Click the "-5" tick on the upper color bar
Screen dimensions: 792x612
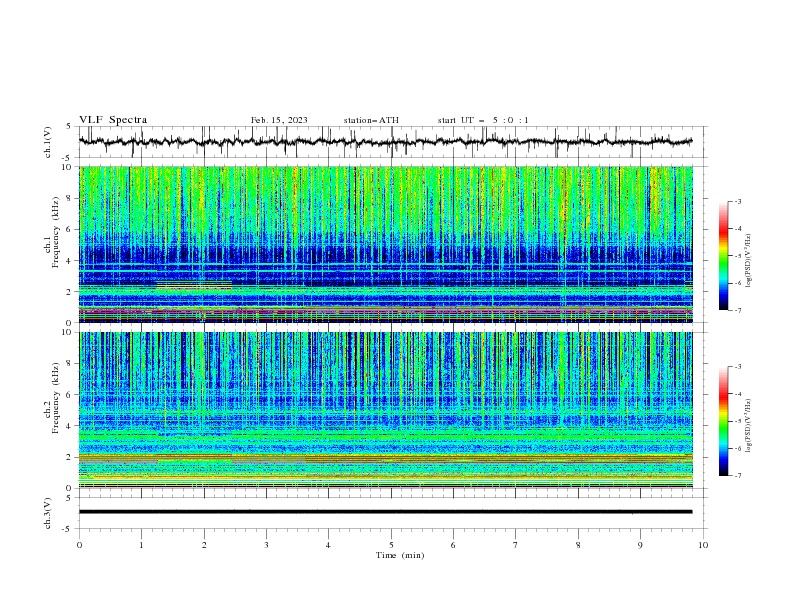pyautogui.click(x=737, y=256)
